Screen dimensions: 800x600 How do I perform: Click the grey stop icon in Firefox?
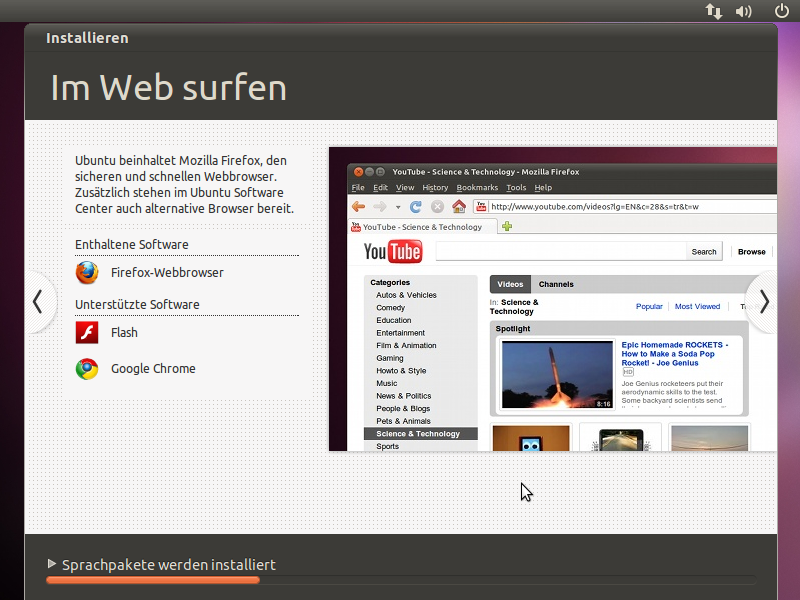click(x=437, y=207)
